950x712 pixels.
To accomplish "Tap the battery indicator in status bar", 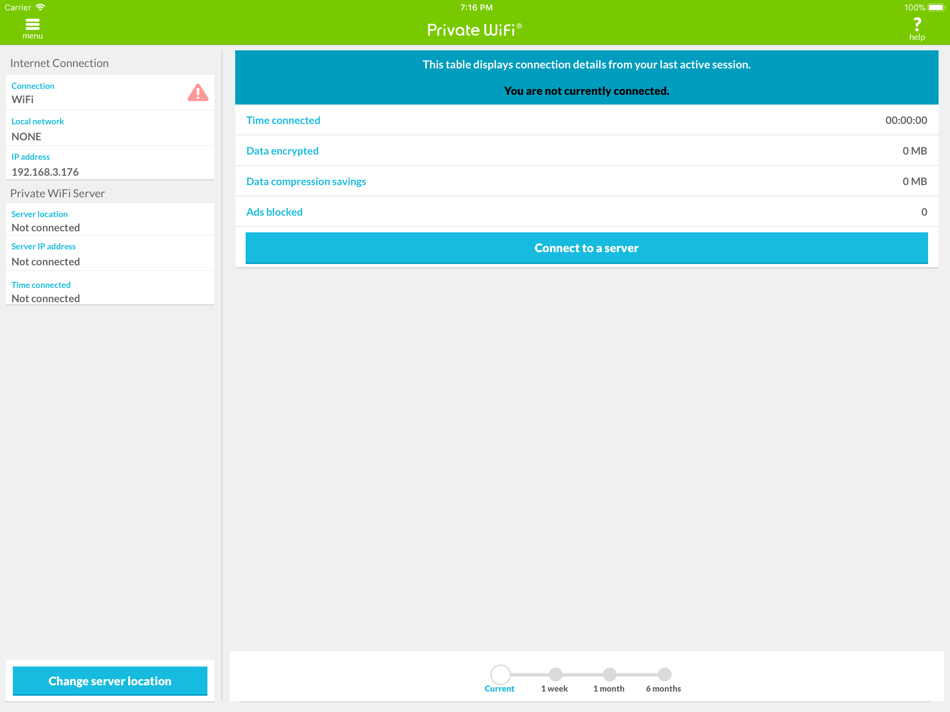I will pos(936,7).
